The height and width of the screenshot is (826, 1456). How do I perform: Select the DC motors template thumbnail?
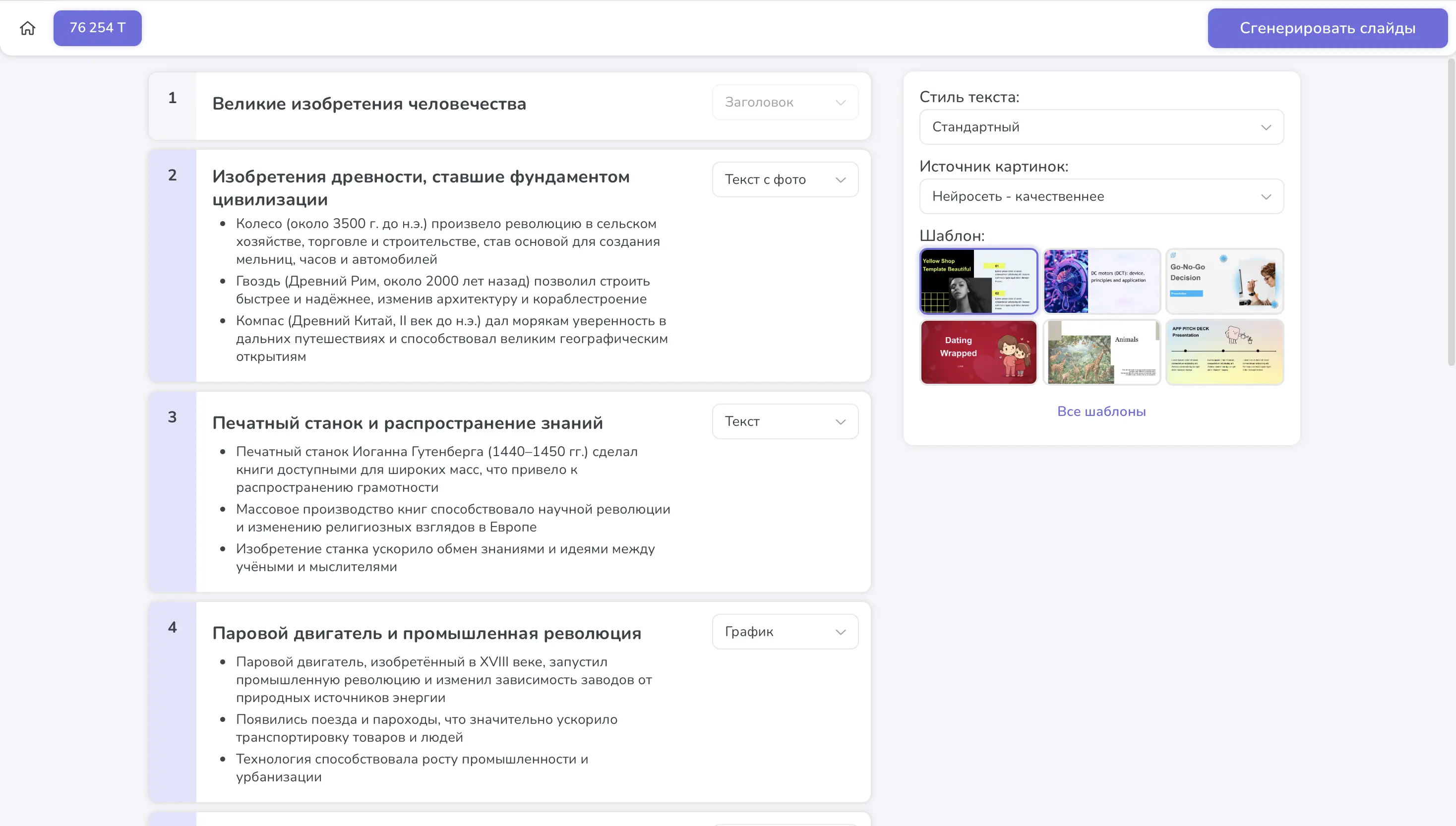tap(1101, 282)
